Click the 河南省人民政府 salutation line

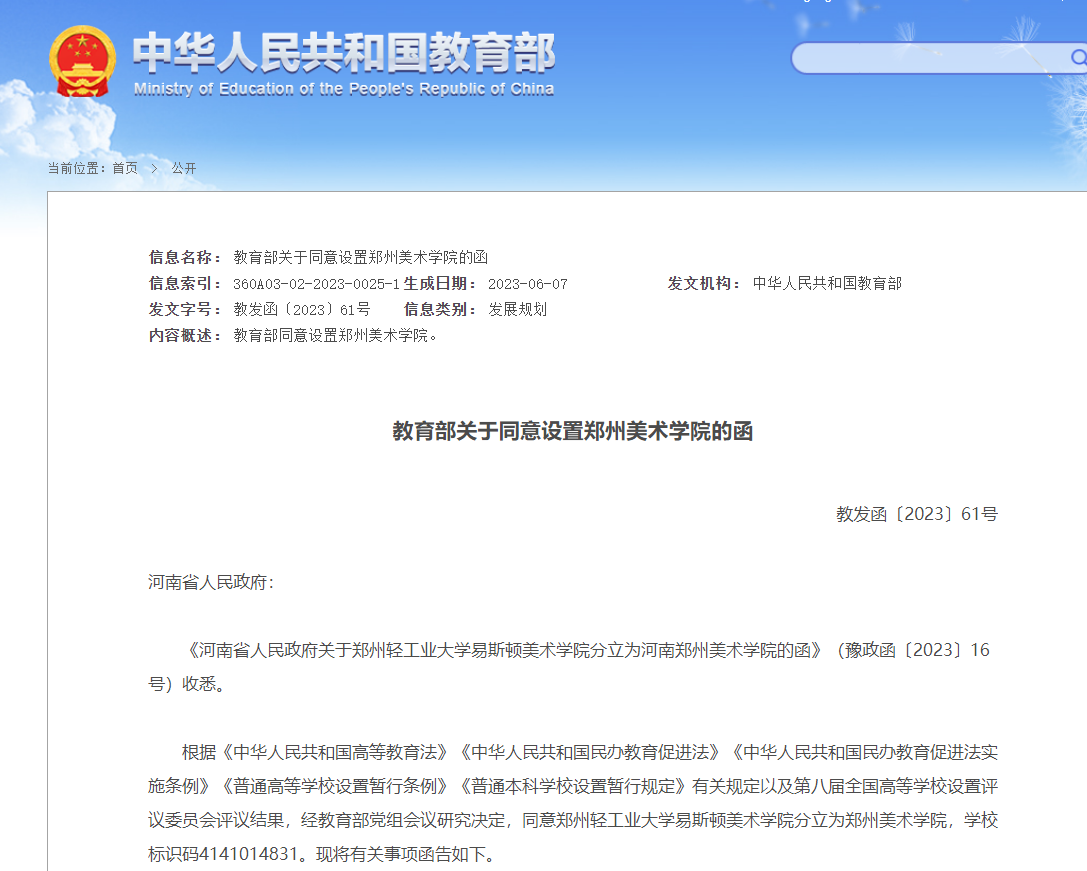click(210, 582)
